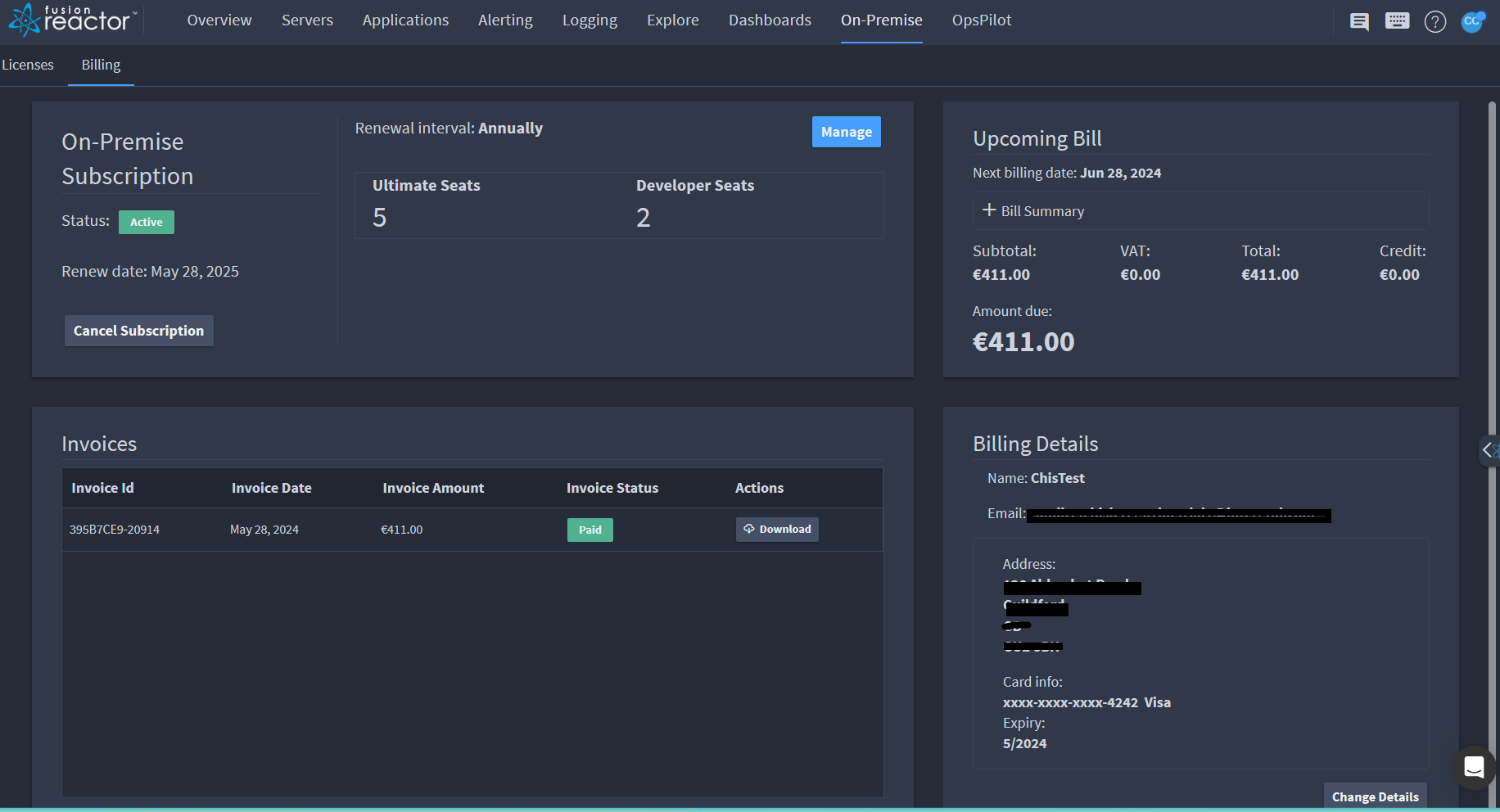
Task: Click the Amount due €411.00 value
Action: 1023,341
